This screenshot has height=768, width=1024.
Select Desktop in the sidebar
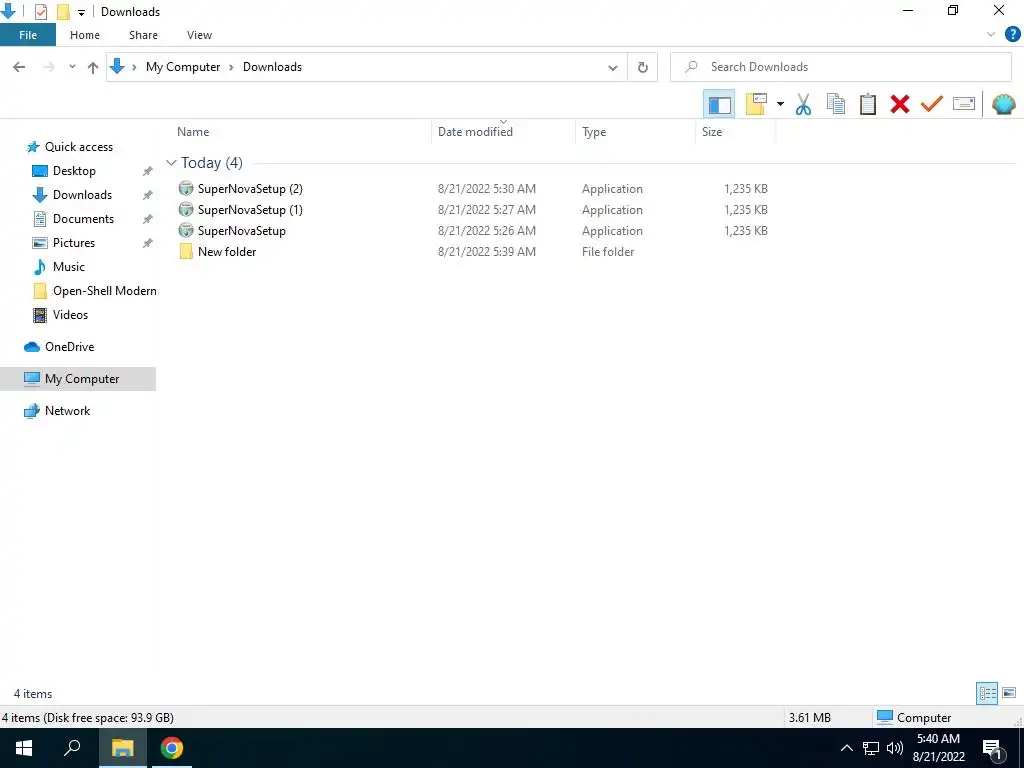click(x=74, y=171)
